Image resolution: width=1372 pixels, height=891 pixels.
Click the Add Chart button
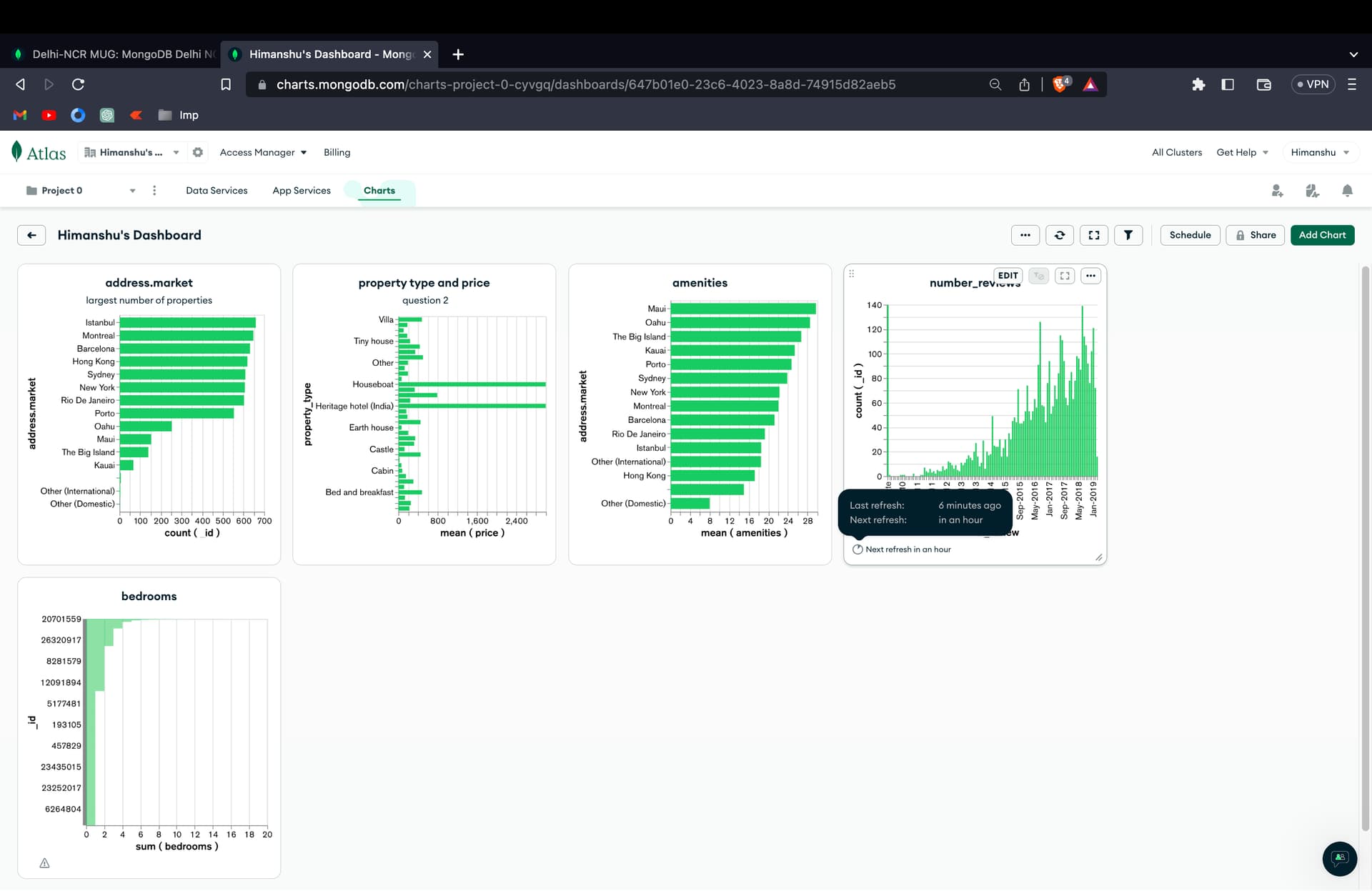[x=1322, y=235]
